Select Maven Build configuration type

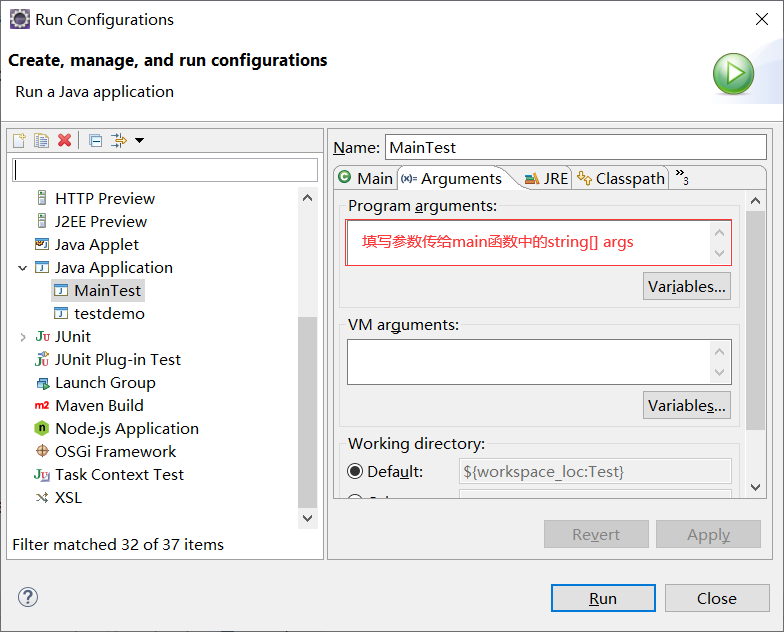(99, 405)
